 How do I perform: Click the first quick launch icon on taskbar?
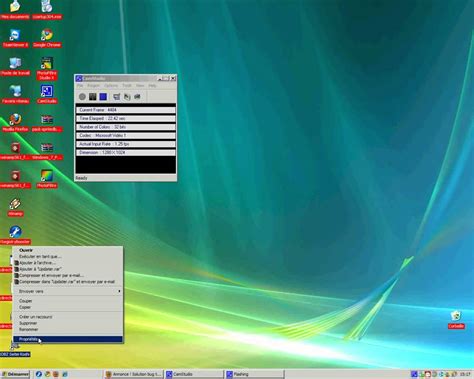(38, 374)
